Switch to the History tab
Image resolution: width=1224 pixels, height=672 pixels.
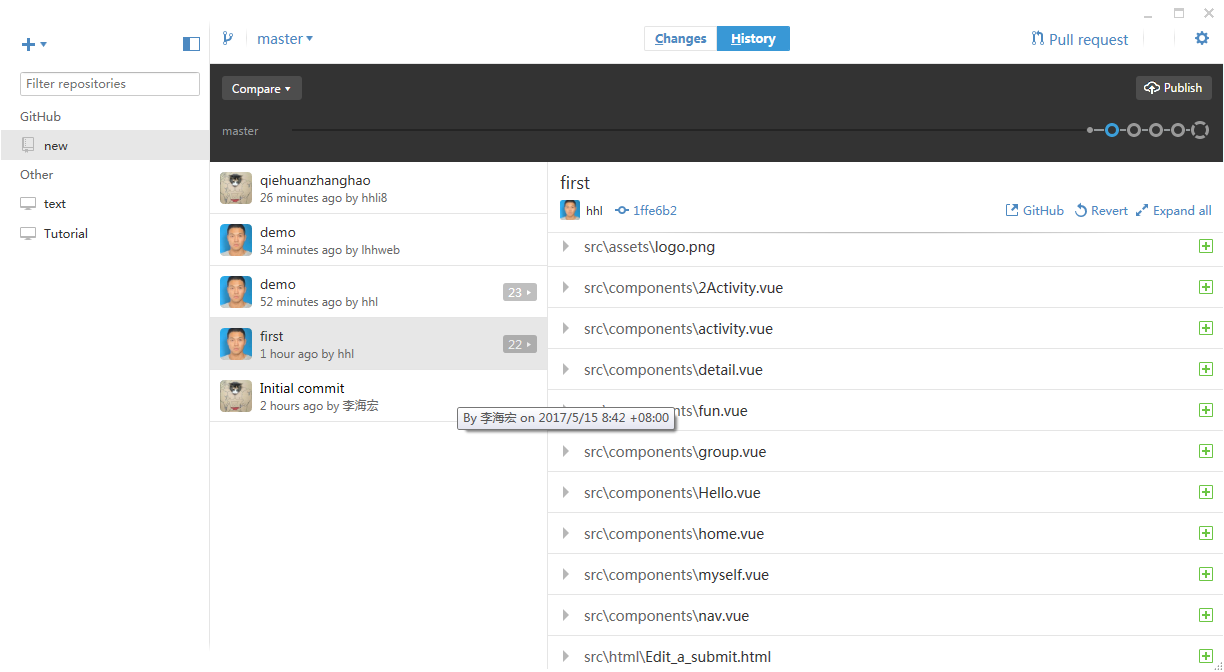tap(753, 39)
